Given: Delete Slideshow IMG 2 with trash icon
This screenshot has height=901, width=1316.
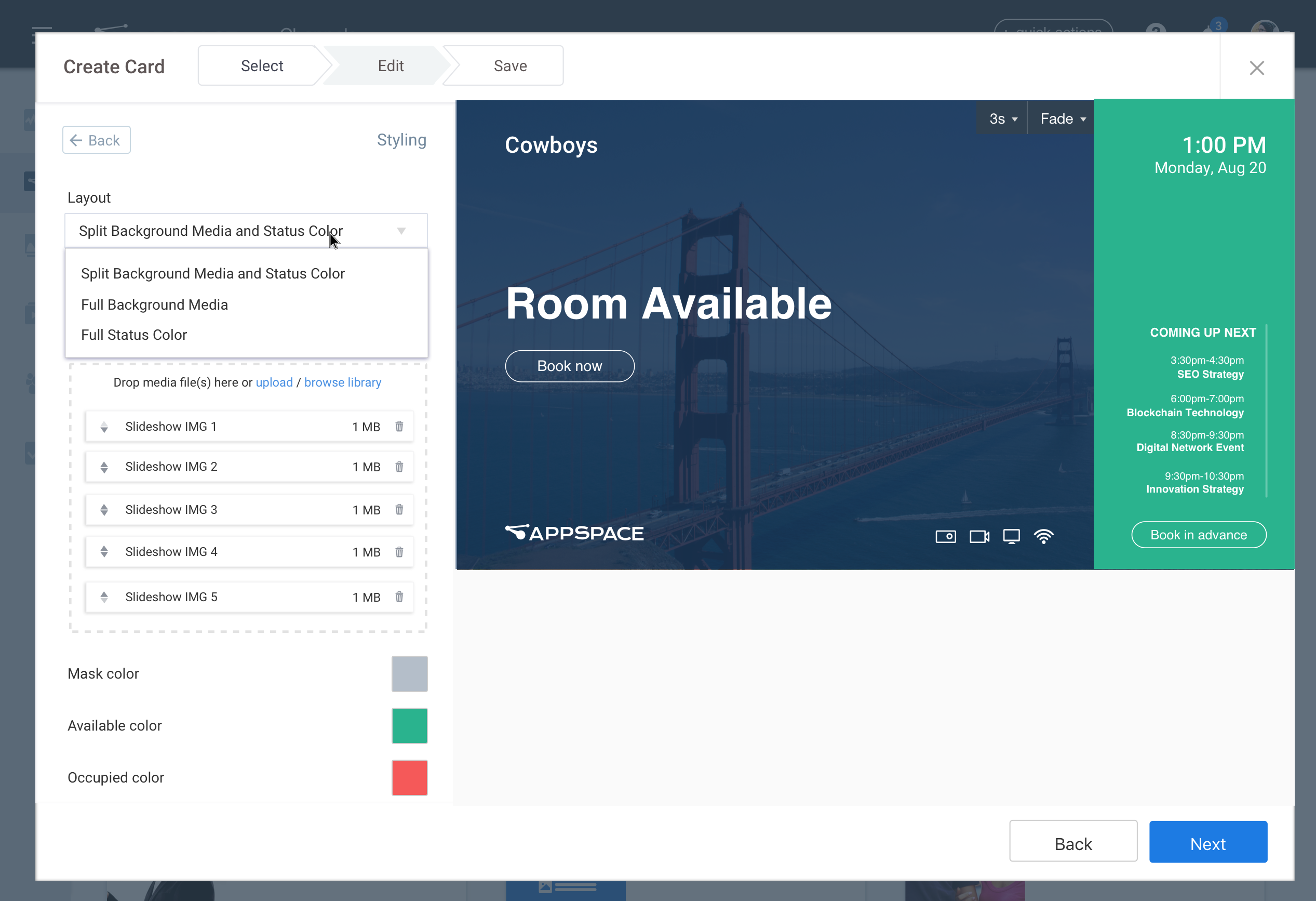Looking at the screenshot, I should click(399, 467).
